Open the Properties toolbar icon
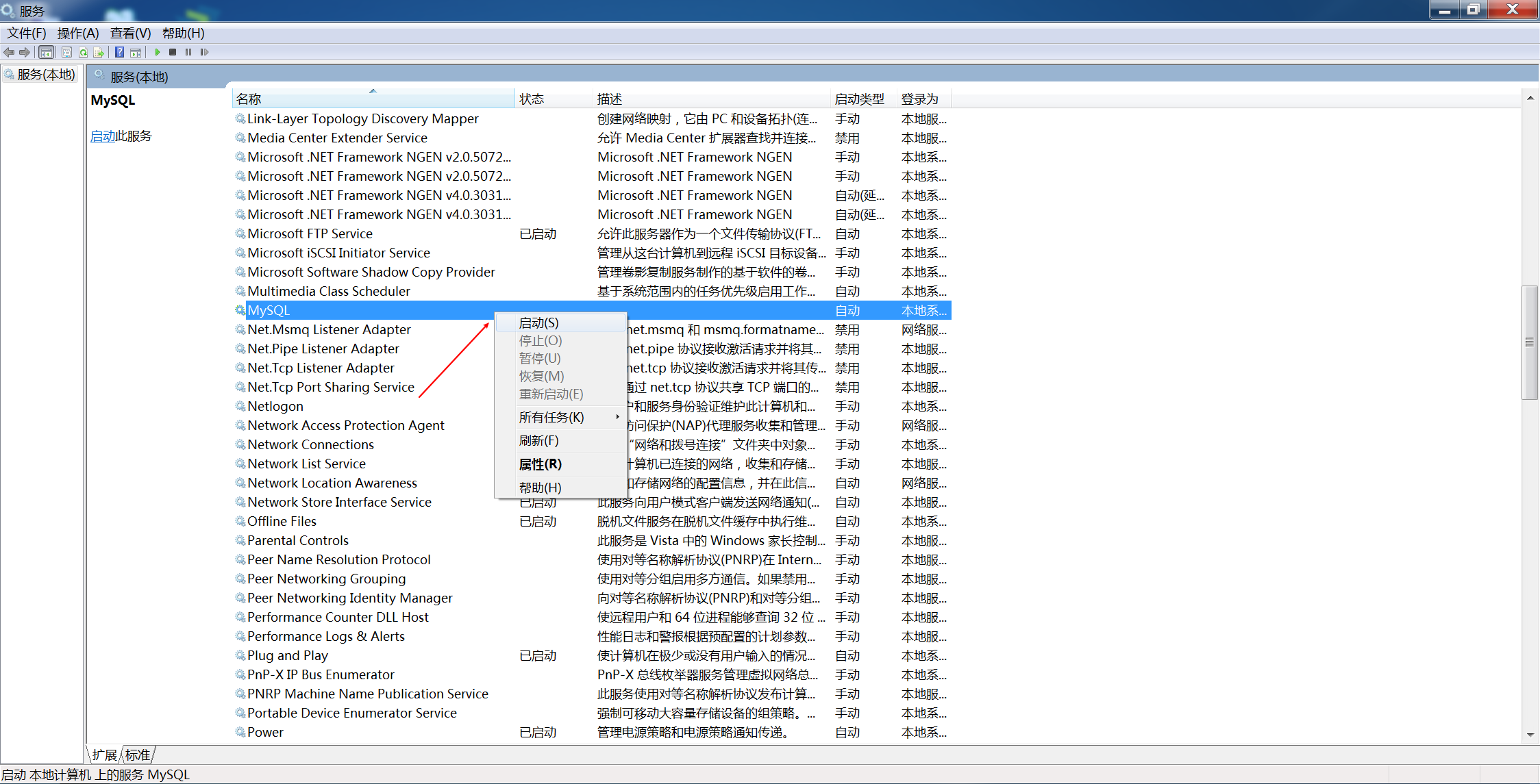The width and height of the screenshot is (1540, 784). (x=66, y=52)
